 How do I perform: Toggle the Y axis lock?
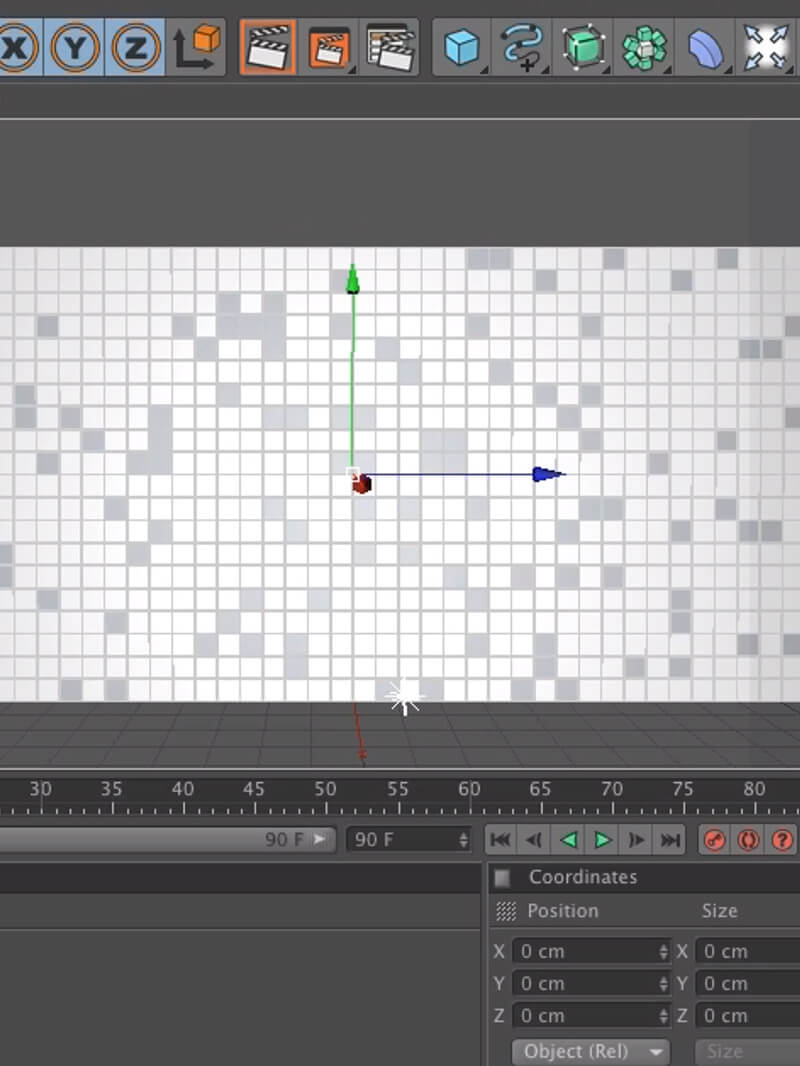74,48
